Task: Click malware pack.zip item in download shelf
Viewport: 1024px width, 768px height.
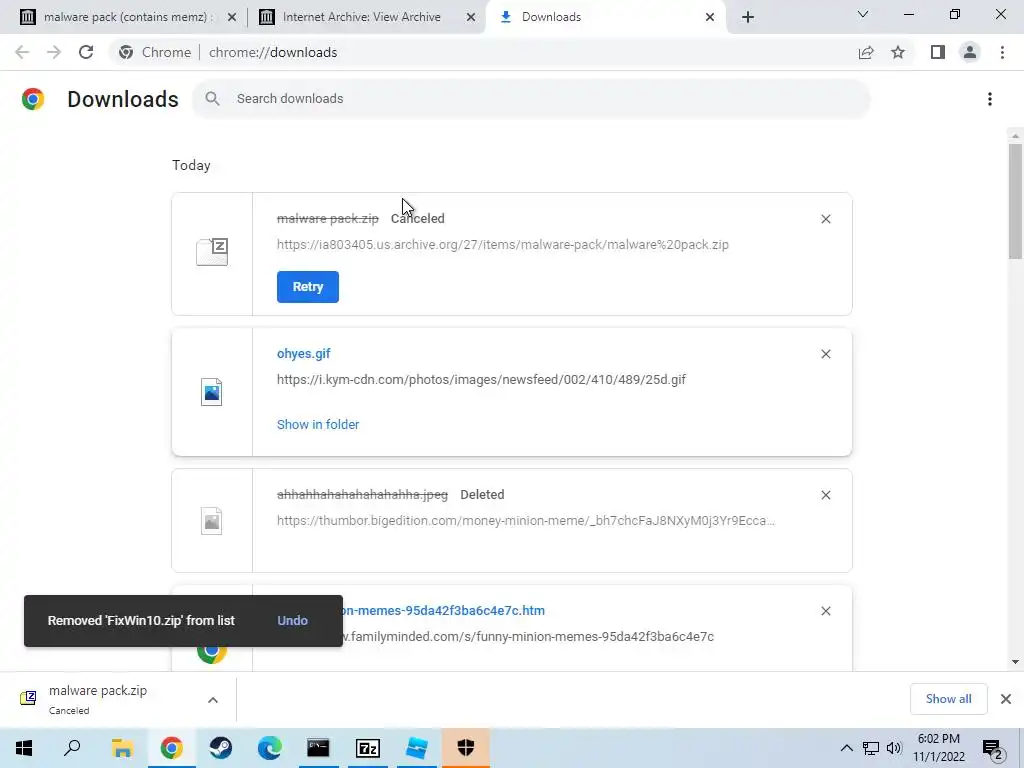Action: (97, 699)
